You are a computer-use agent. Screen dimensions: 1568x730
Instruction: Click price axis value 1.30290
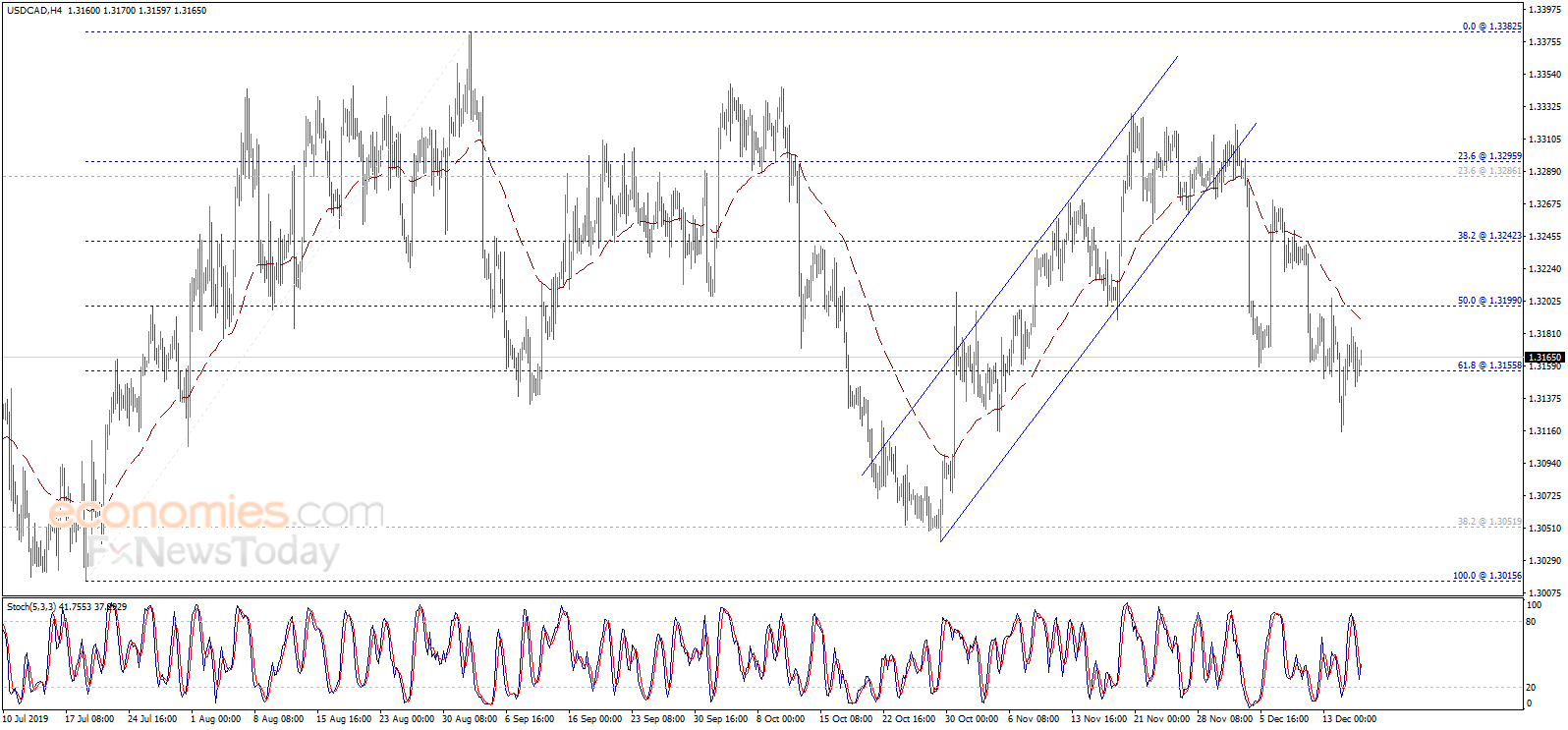[1544, 561]
